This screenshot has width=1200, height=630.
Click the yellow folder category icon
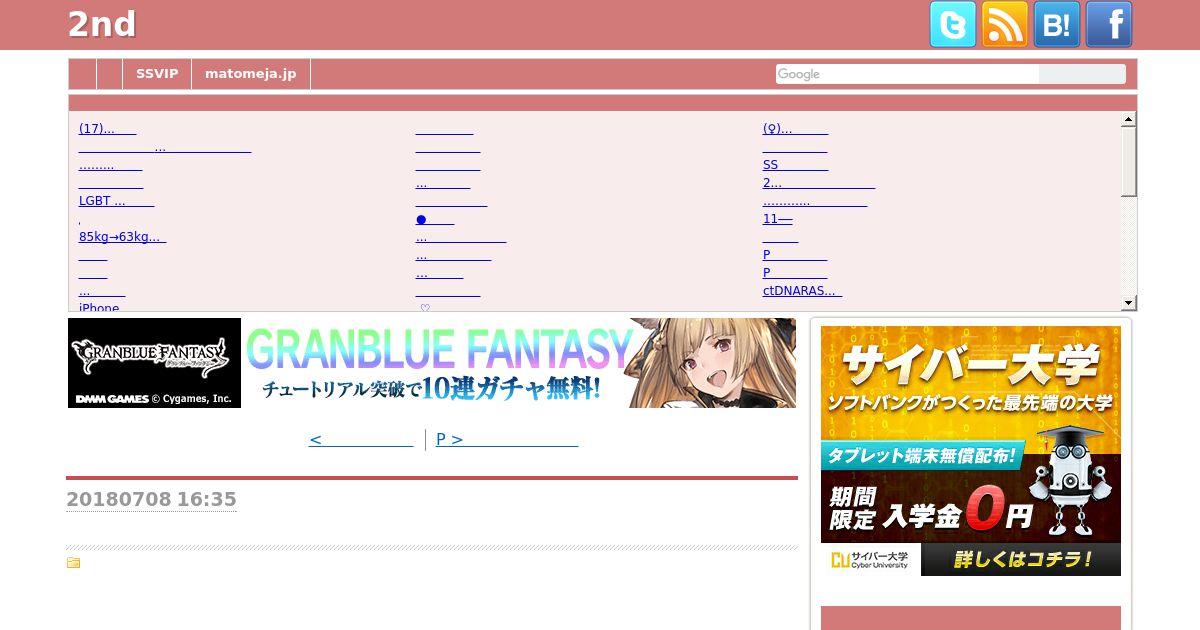coord(73,563)
